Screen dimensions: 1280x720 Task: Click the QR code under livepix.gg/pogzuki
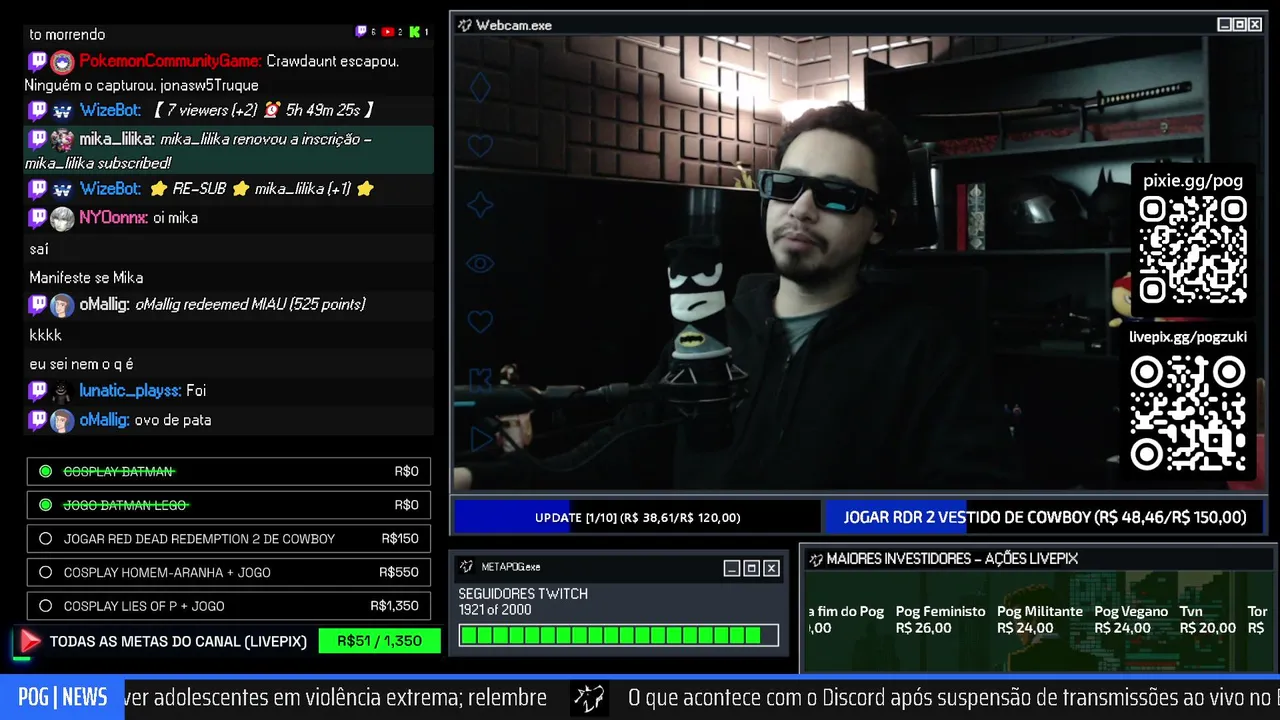pos(1188,413)
